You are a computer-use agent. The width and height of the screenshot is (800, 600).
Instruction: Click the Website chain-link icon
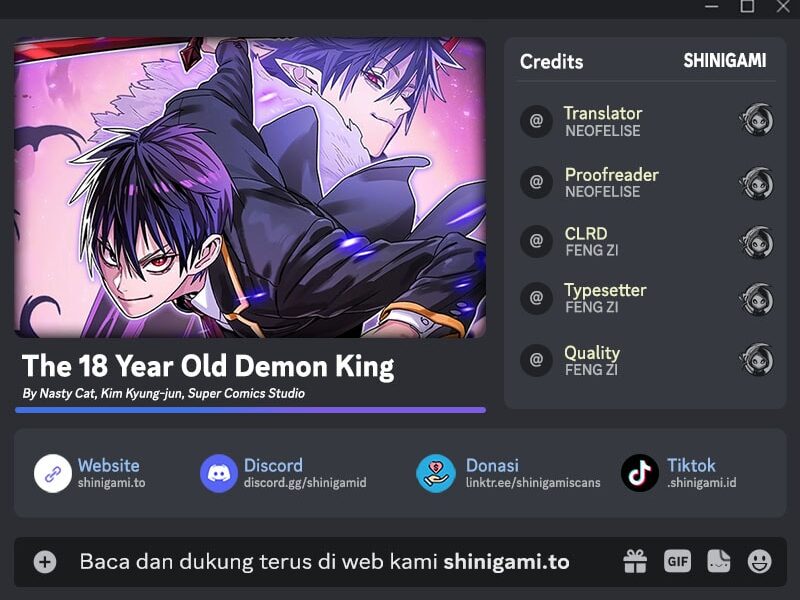(53, 473)
